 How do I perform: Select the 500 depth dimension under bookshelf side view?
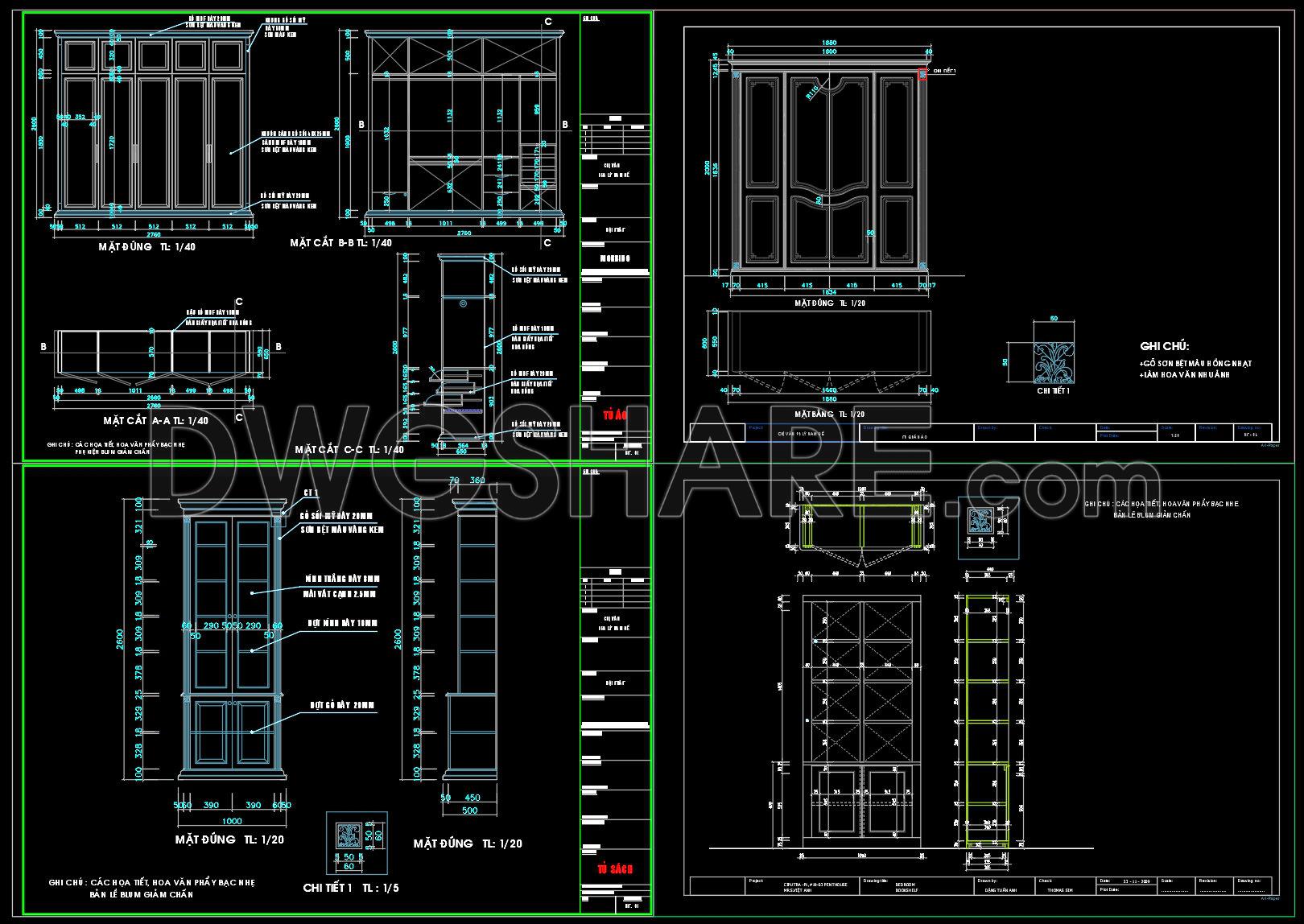click(x=469, y=811)
